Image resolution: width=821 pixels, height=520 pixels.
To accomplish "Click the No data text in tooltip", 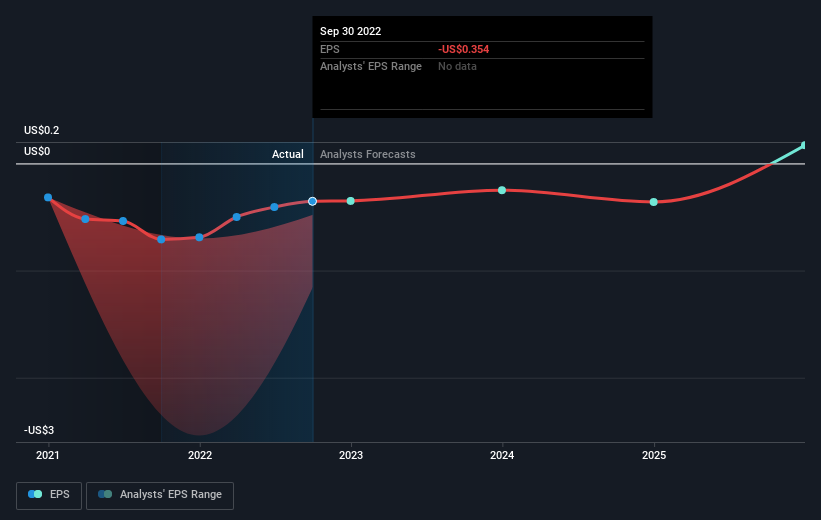I will [457, 67].
